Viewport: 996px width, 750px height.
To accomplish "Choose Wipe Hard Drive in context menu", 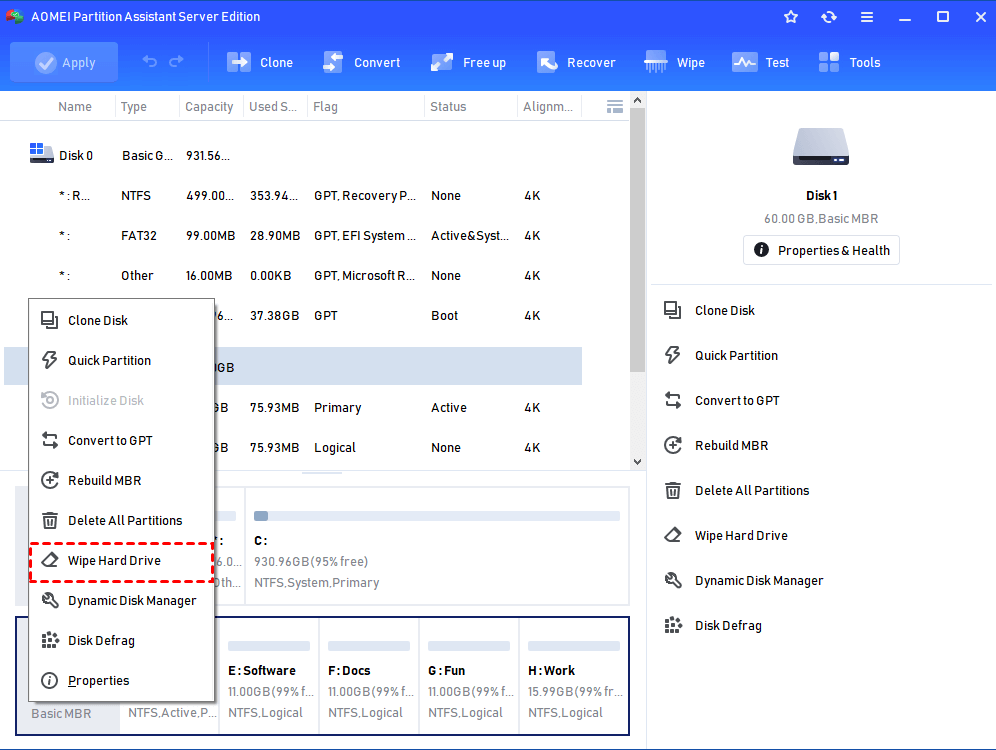I will tap(121, 561).
